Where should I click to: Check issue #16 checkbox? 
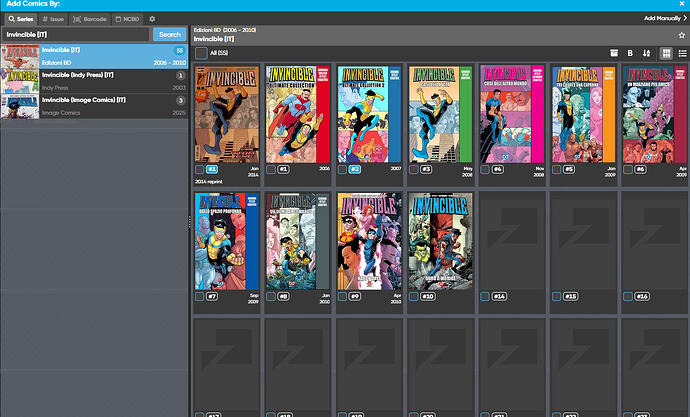pos(628,296)
